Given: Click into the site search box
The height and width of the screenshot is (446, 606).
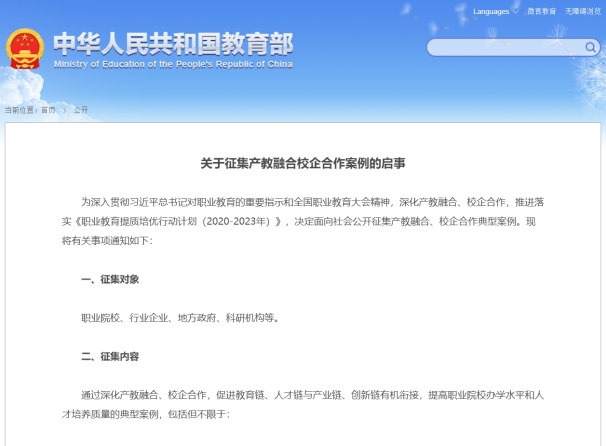Looking at the screenshot, I should (505, 47).
